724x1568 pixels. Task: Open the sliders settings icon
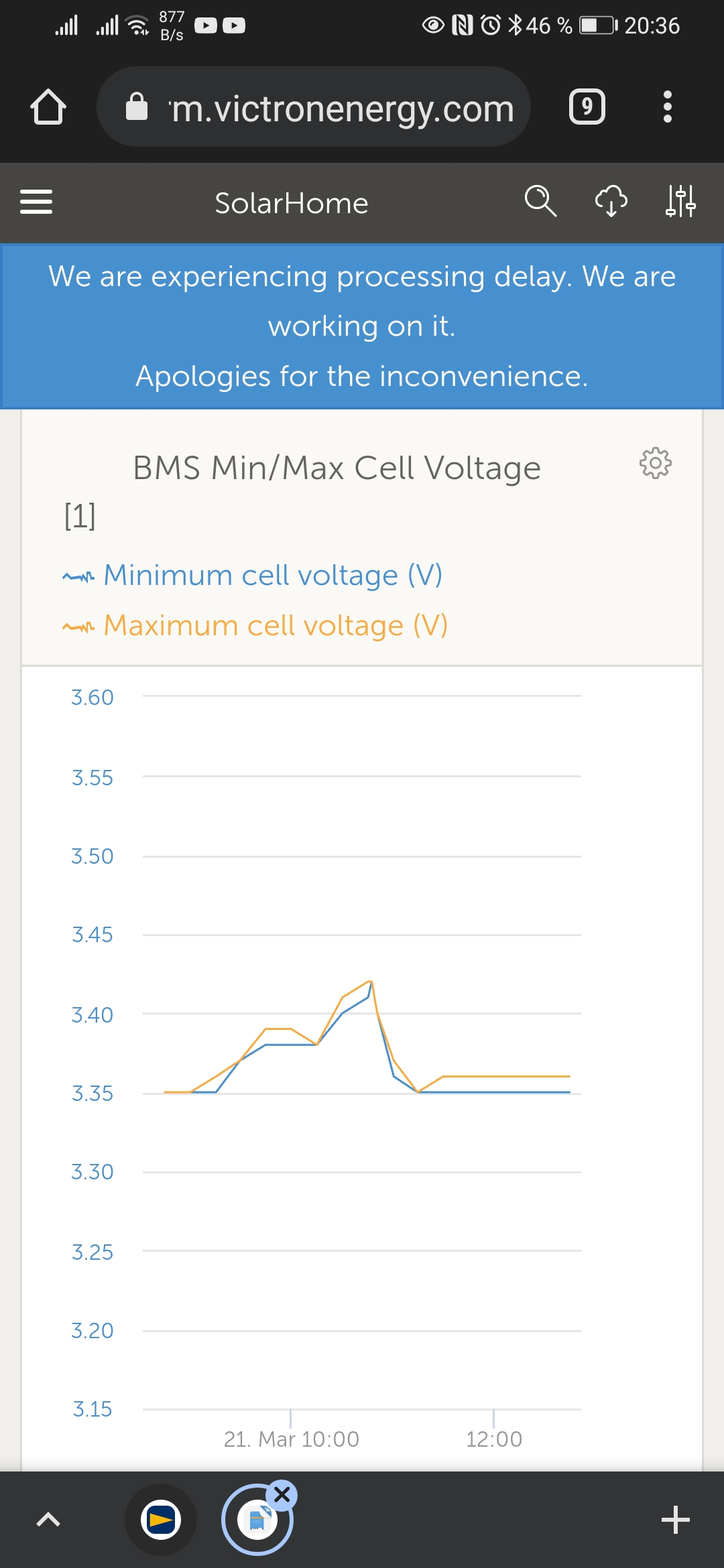[680, 201]
